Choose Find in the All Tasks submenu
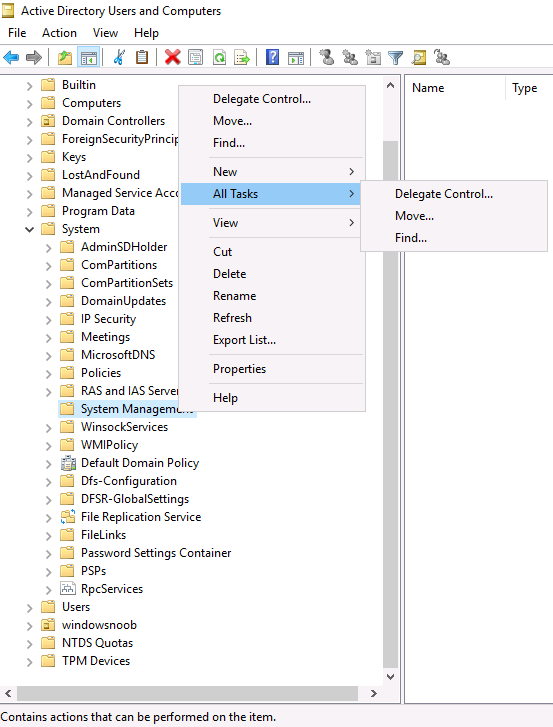The image size is (553, 727). coord(454,237)
